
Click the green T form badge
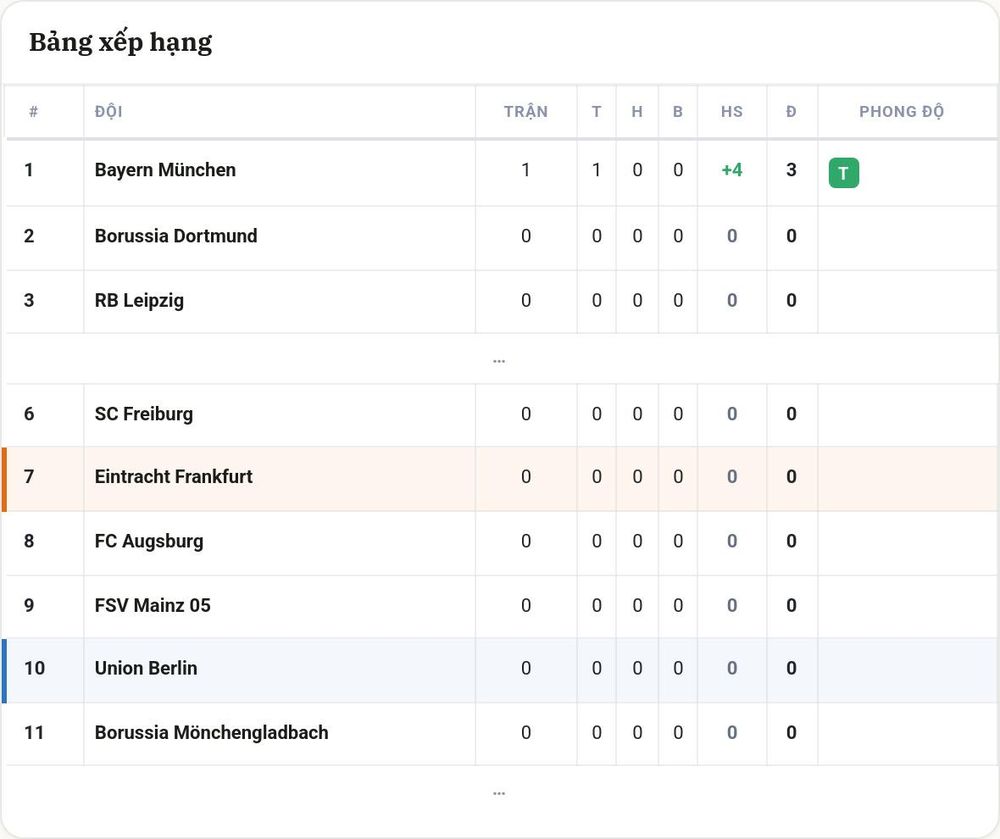click(x=843, y=173)
